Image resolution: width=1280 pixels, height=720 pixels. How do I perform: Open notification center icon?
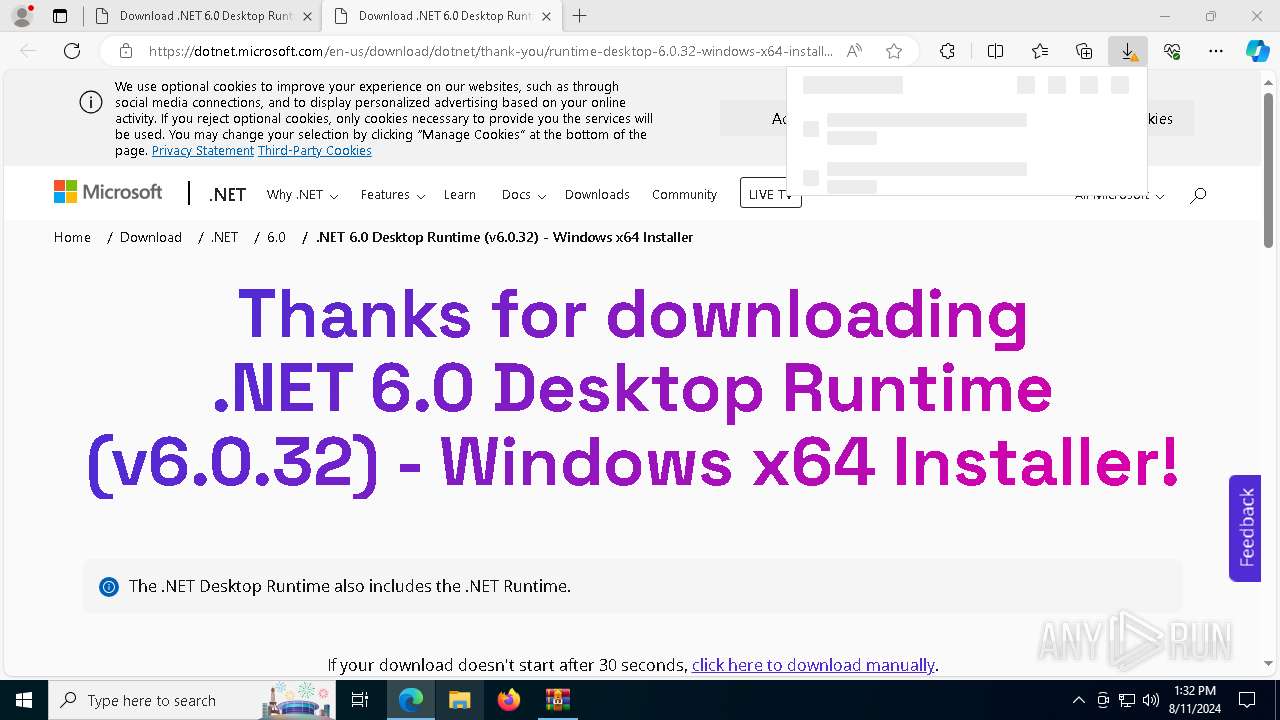(1247, 700)
